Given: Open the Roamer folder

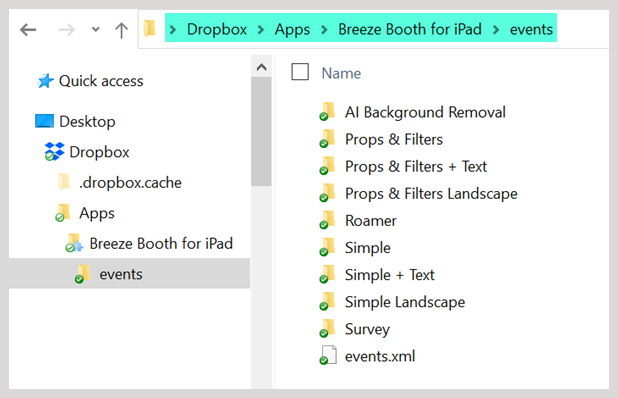Looking at the screenshot, I should (x=370, y=221).
